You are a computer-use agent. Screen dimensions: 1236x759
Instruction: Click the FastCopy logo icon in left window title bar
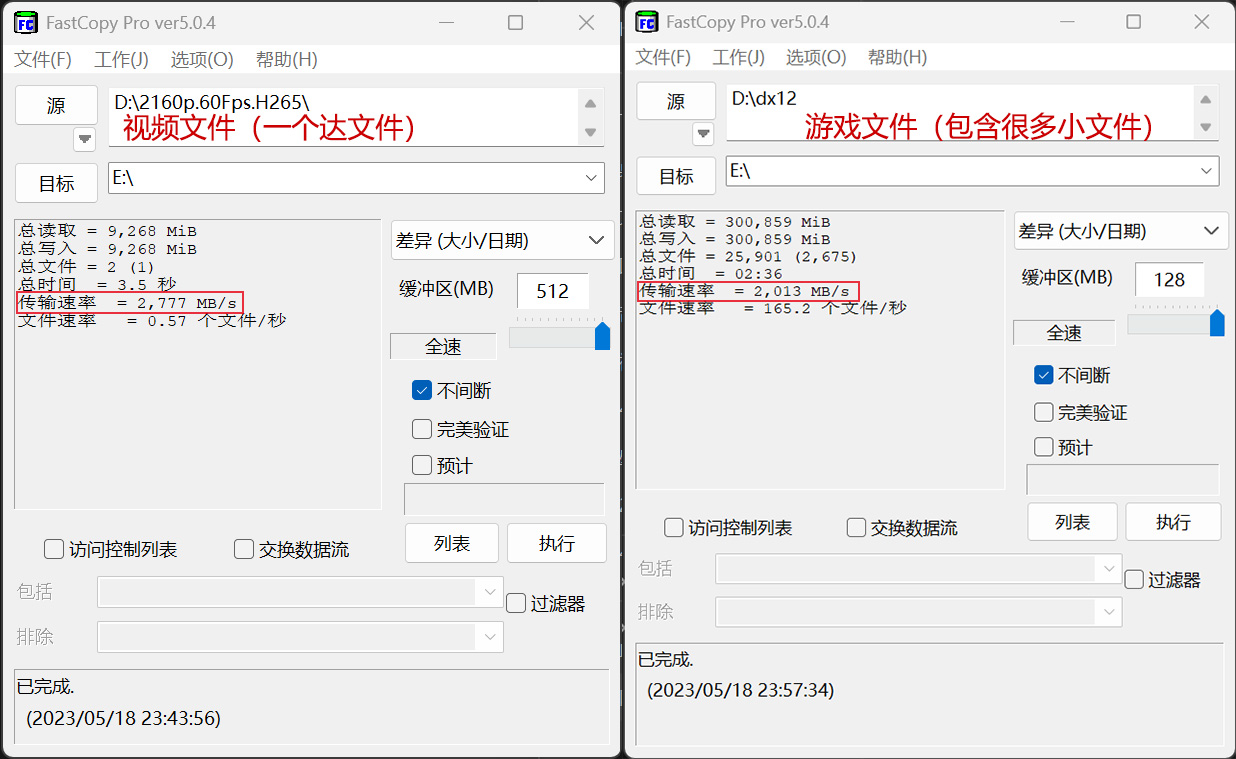(24, 21)
